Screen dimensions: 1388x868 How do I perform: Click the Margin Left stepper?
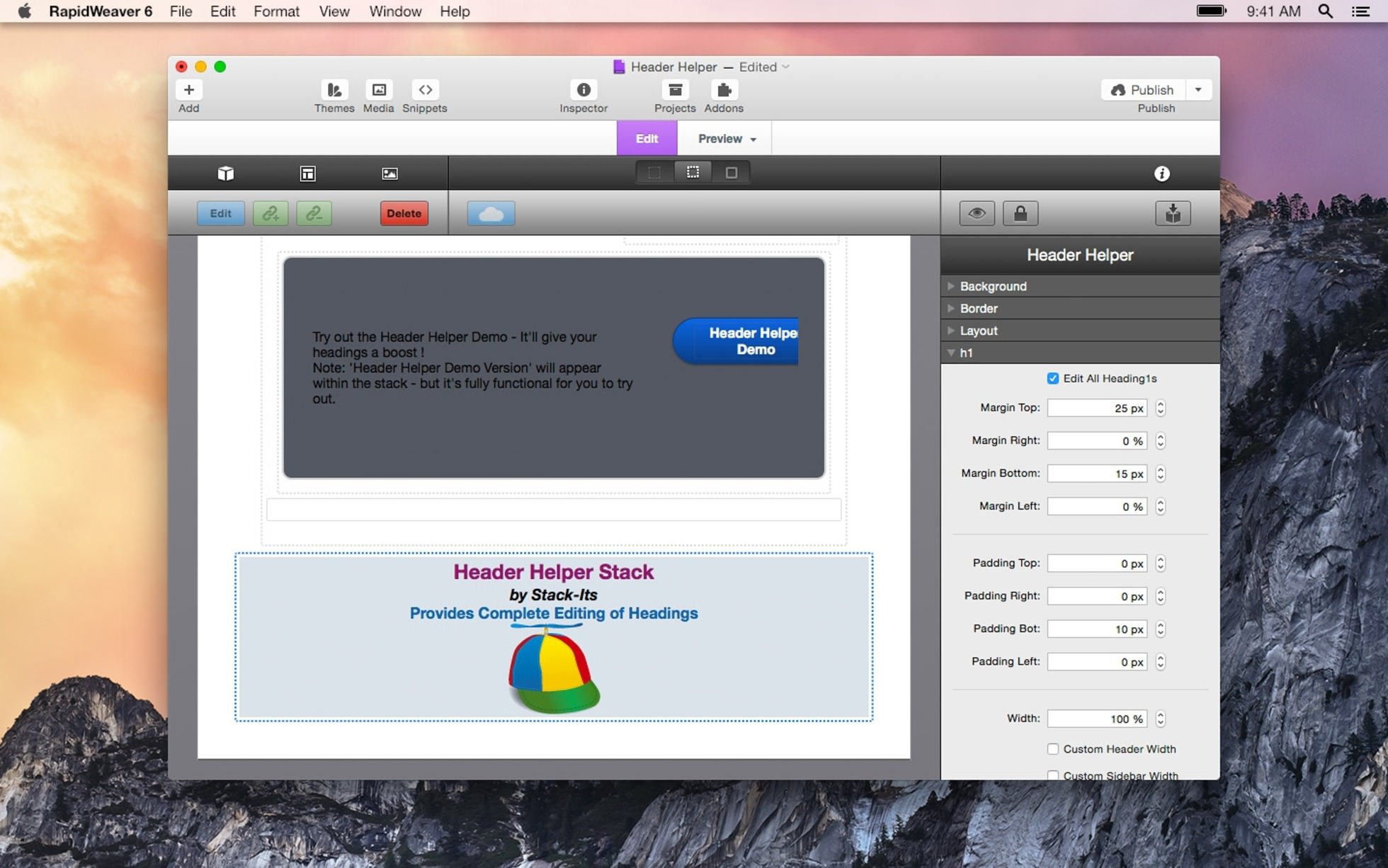point(1160,506)
